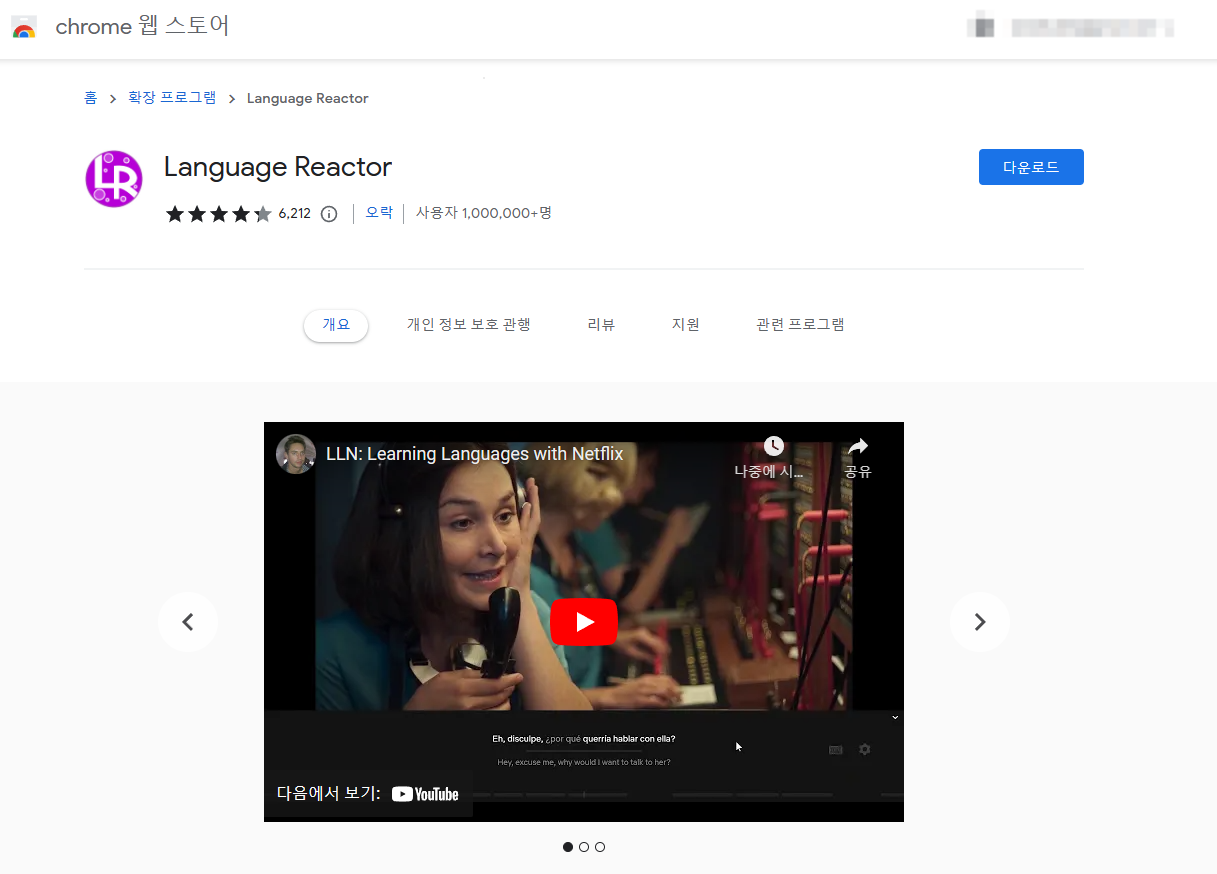1217x874 pixels.
Task: Open the 지원 tab
Action: pos(686,325)
